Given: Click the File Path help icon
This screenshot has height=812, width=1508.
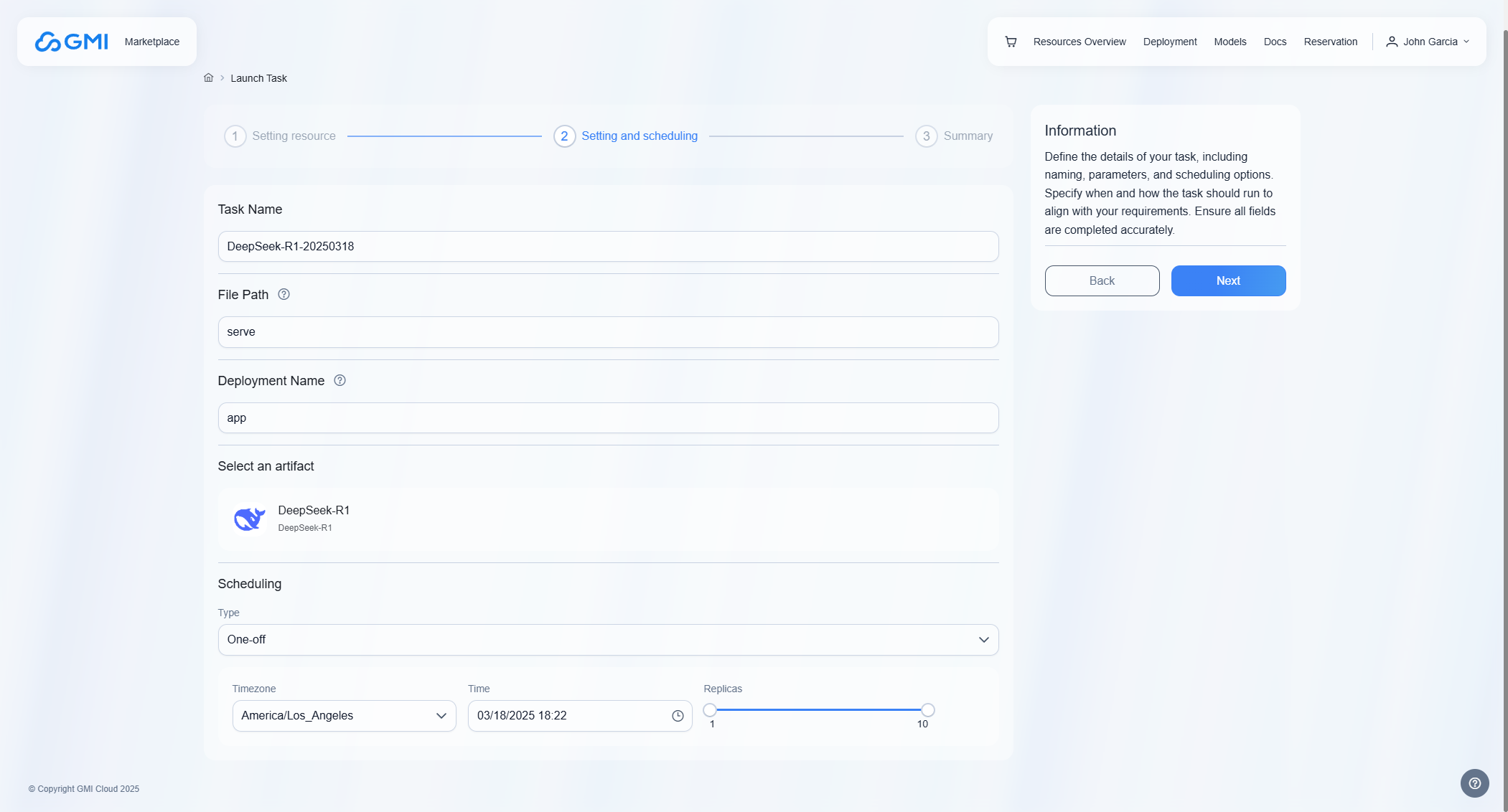Looking at the screenshot, I should 284,294.
